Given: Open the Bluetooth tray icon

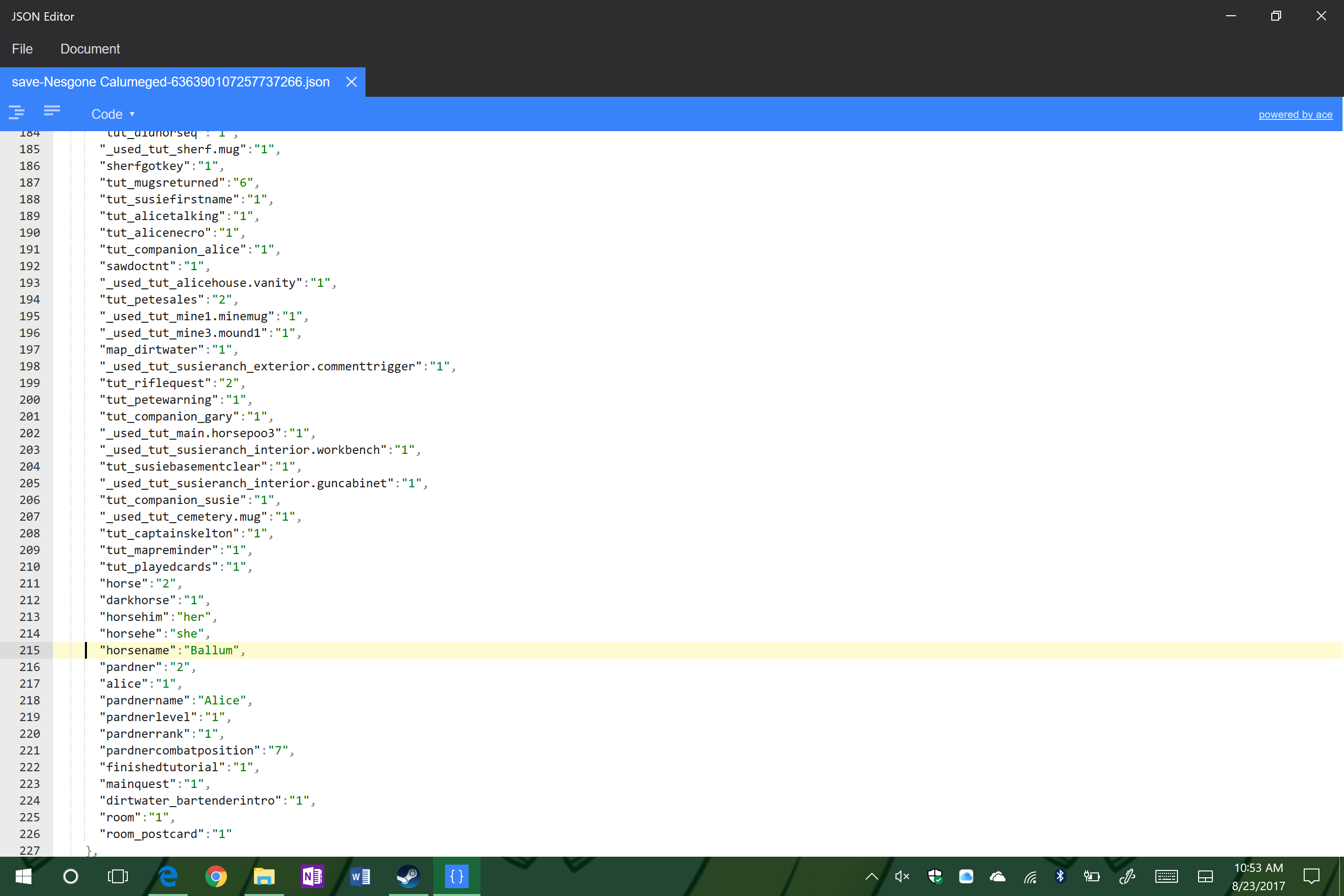Looking at the screenshot, I should click(x=1060, y=876).
